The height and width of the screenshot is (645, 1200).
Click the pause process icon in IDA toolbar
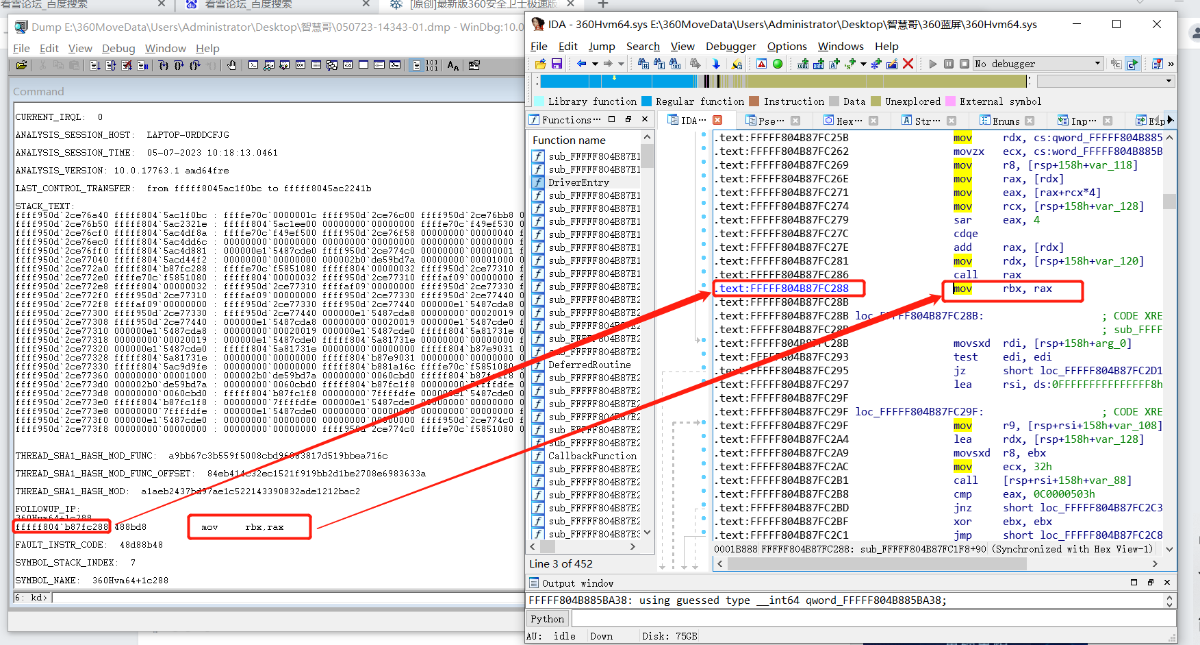[x=949, y=63]
